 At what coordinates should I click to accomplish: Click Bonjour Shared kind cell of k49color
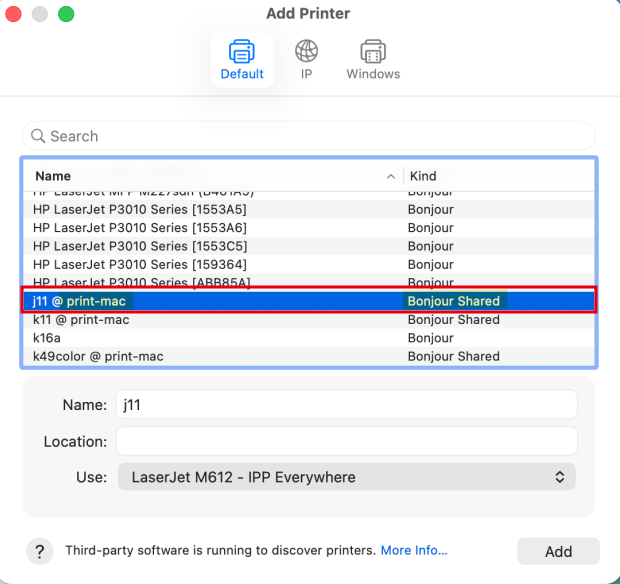pos(454,356)
